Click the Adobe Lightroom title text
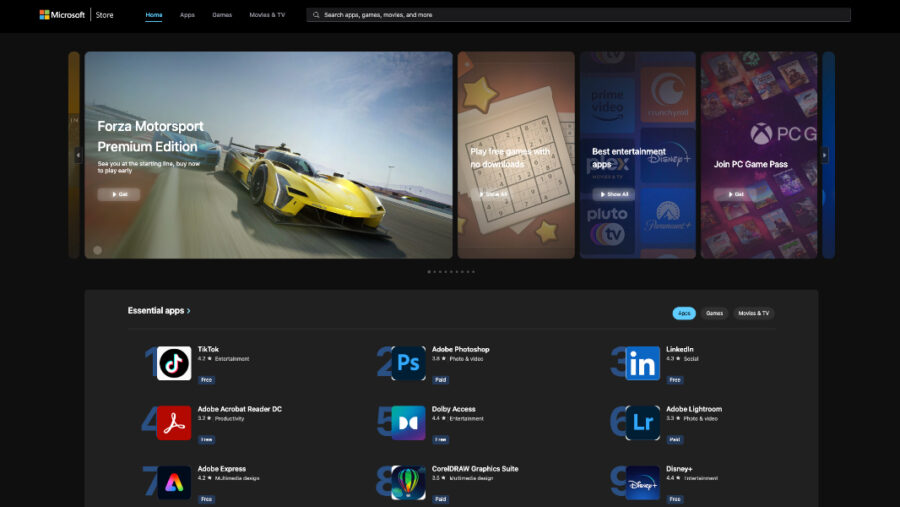The width and height of the screenshot is (900, 507). point(694,409)
